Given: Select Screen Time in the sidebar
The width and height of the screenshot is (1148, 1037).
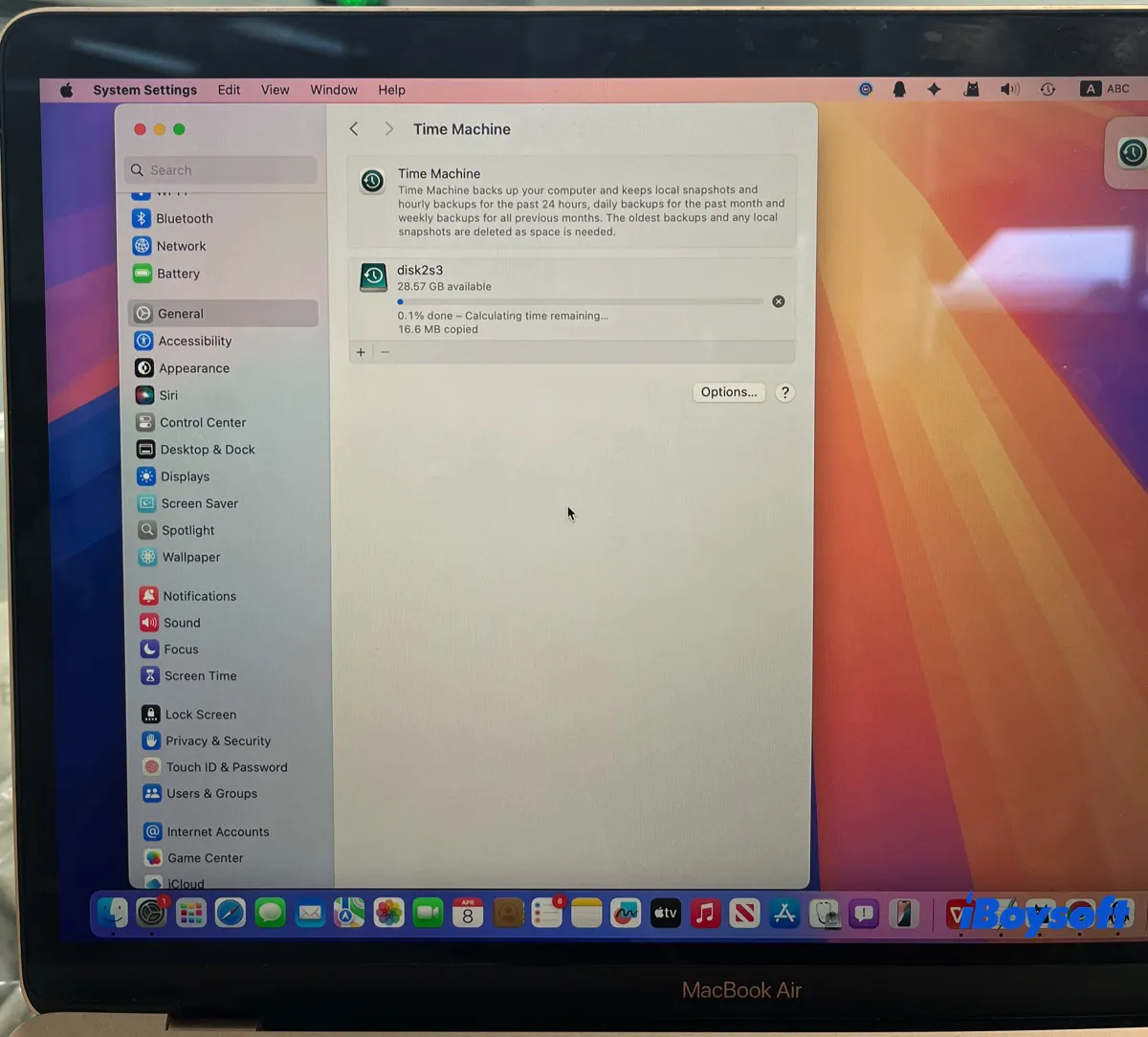Looking at the screenshot, I should (201, 675).
